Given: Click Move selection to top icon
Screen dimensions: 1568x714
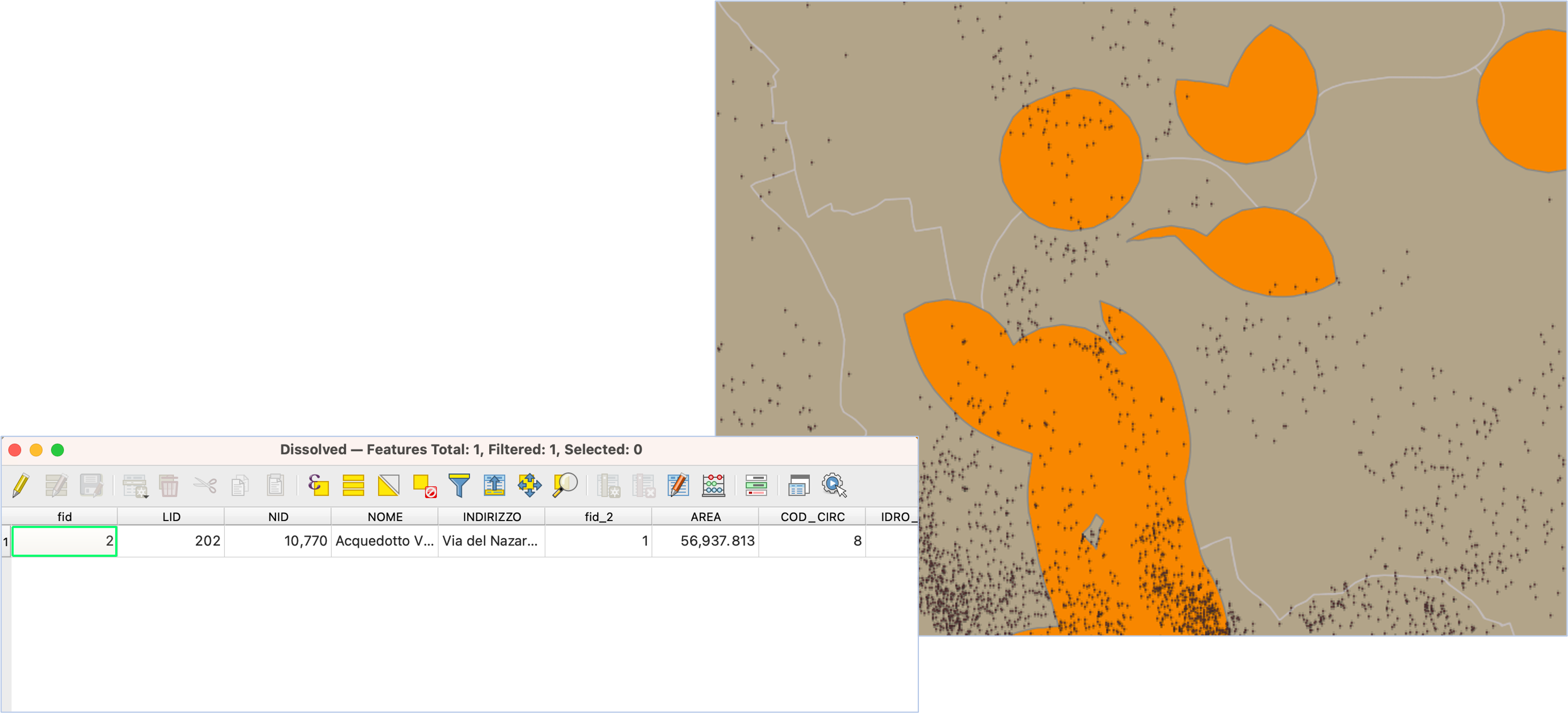Looking at the screenshot, I should 494,485.
